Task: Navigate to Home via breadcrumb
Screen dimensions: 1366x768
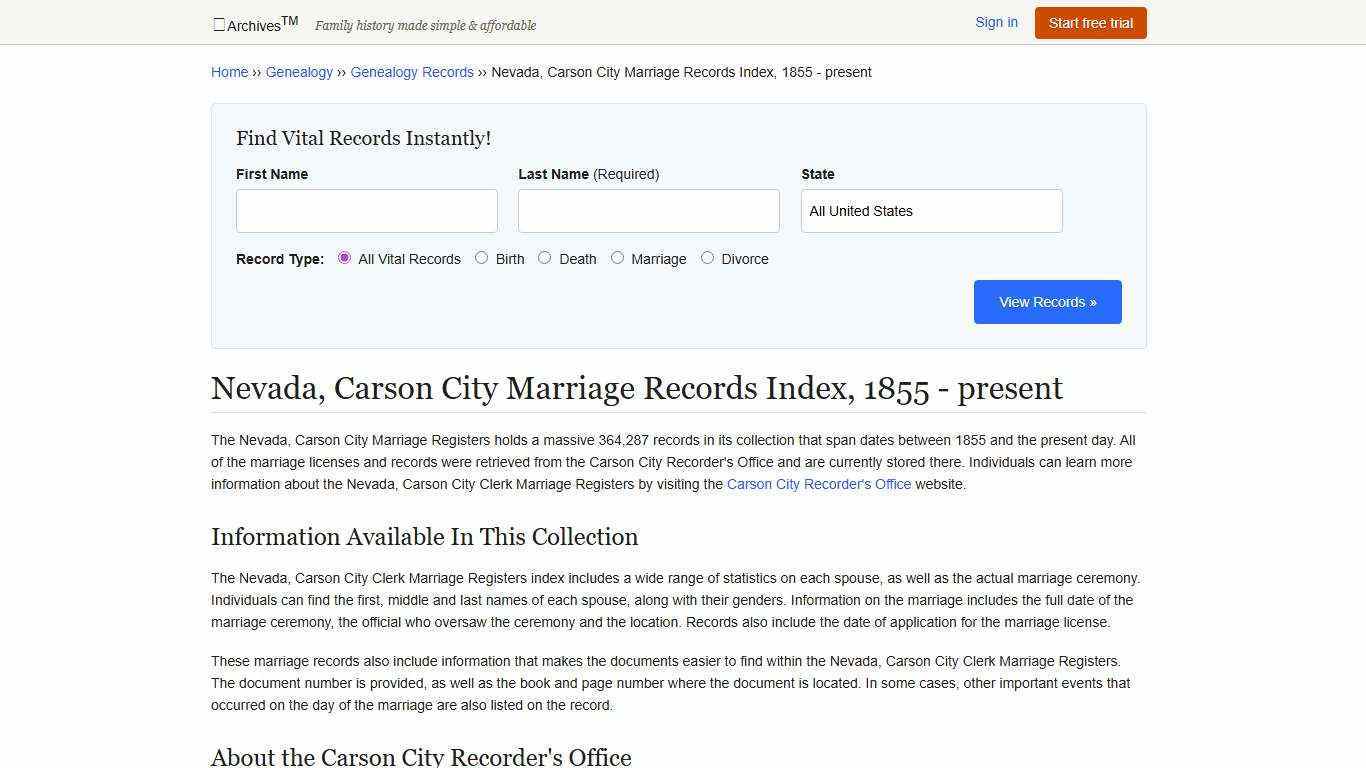Action: 229,71
